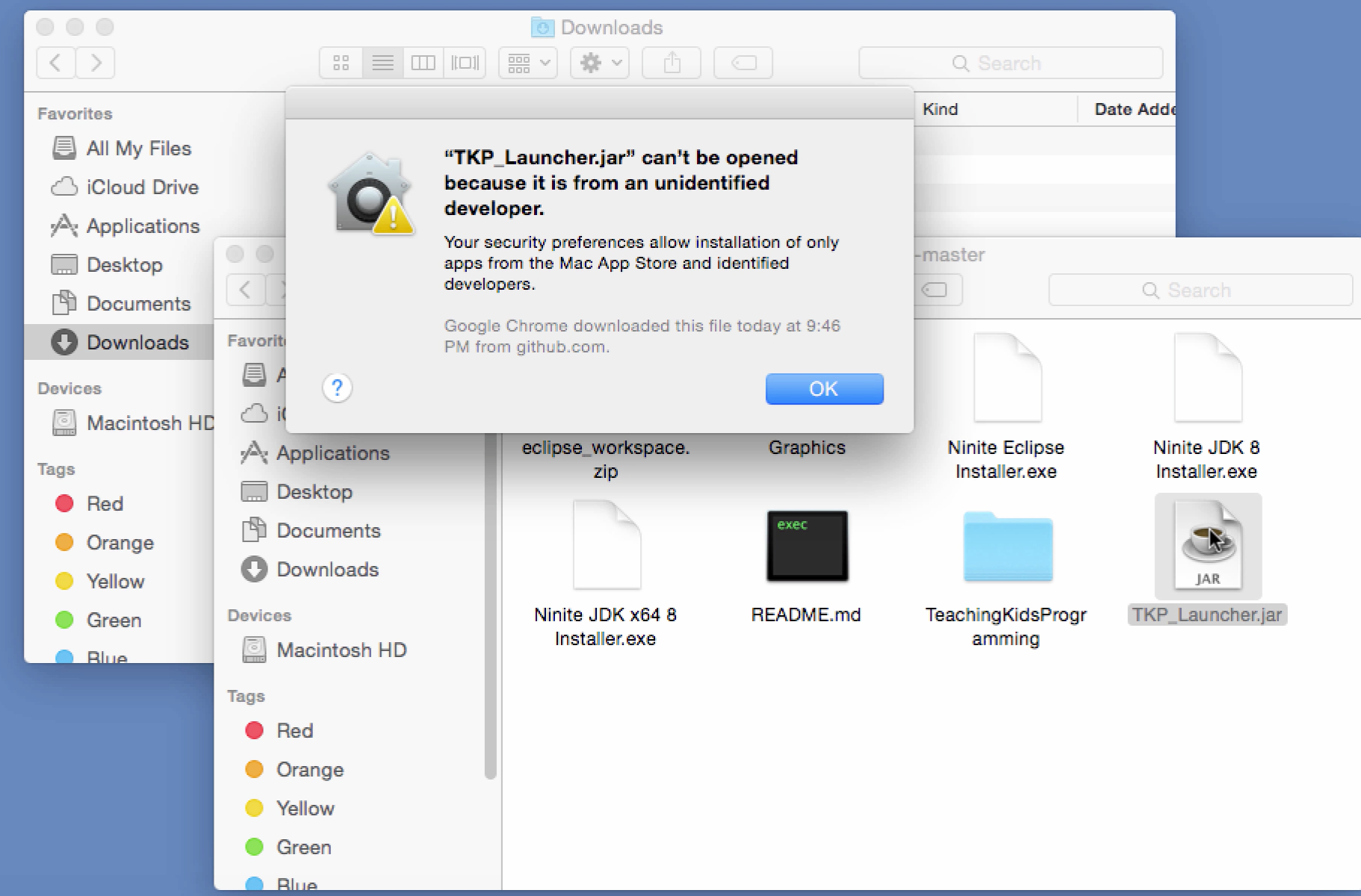The width and height of the screenshot is (1361, 896).
Task: Select the README.md exec file icon
Action: (x=807, y=546)
